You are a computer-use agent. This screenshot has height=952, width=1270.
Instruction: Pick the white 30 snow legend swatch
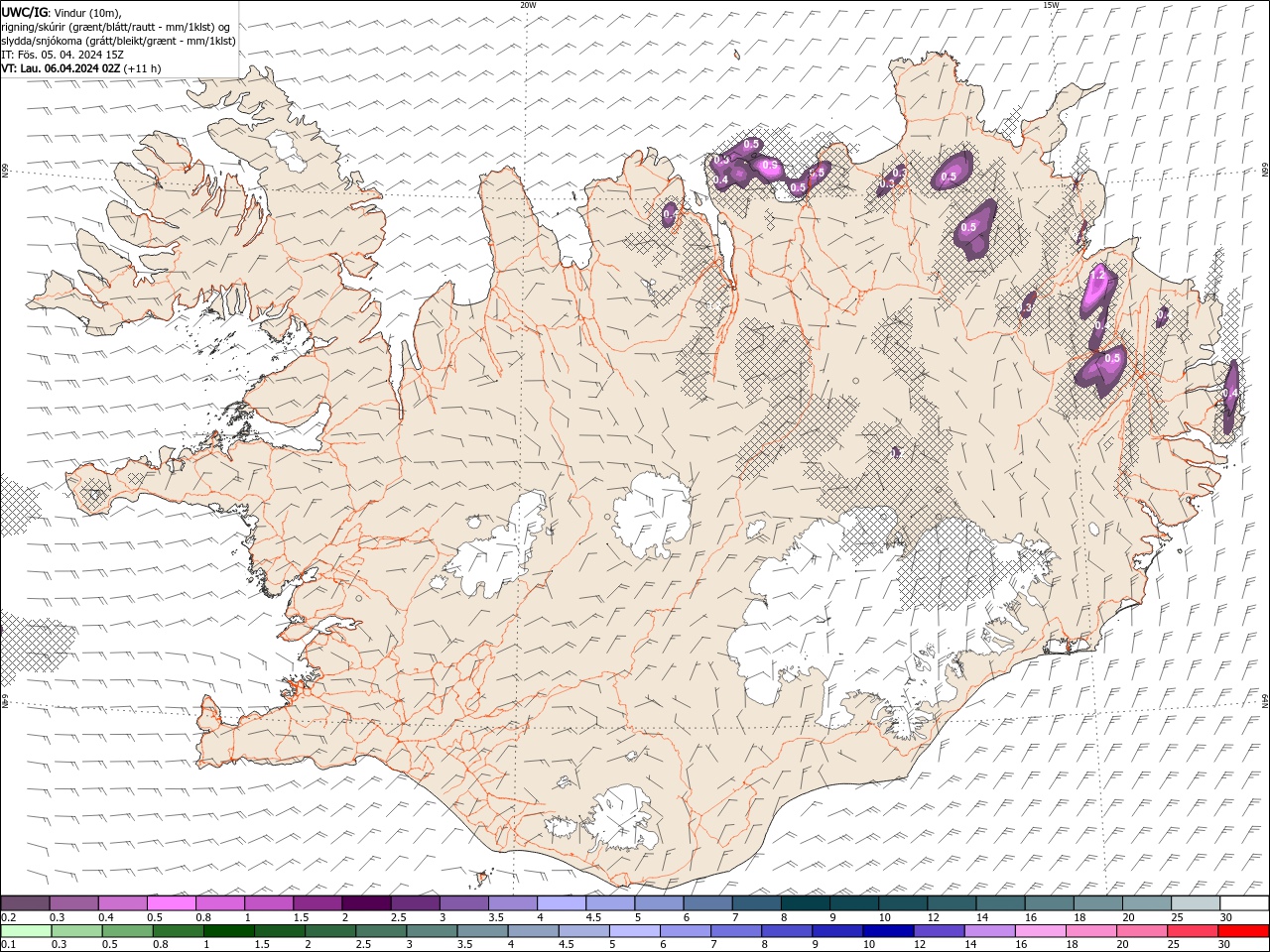click(x=1244, y=903)
